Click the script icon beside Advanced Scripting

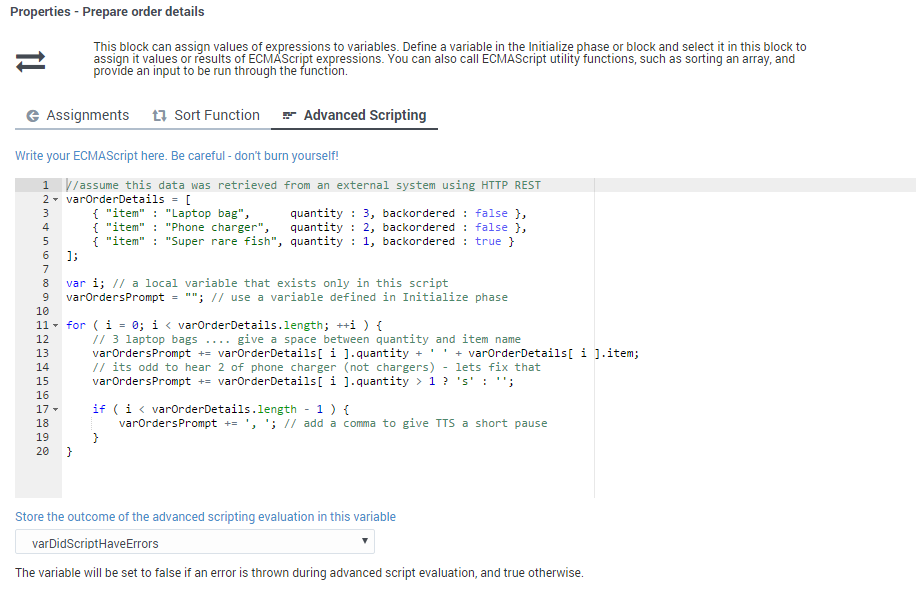[290, 116]
